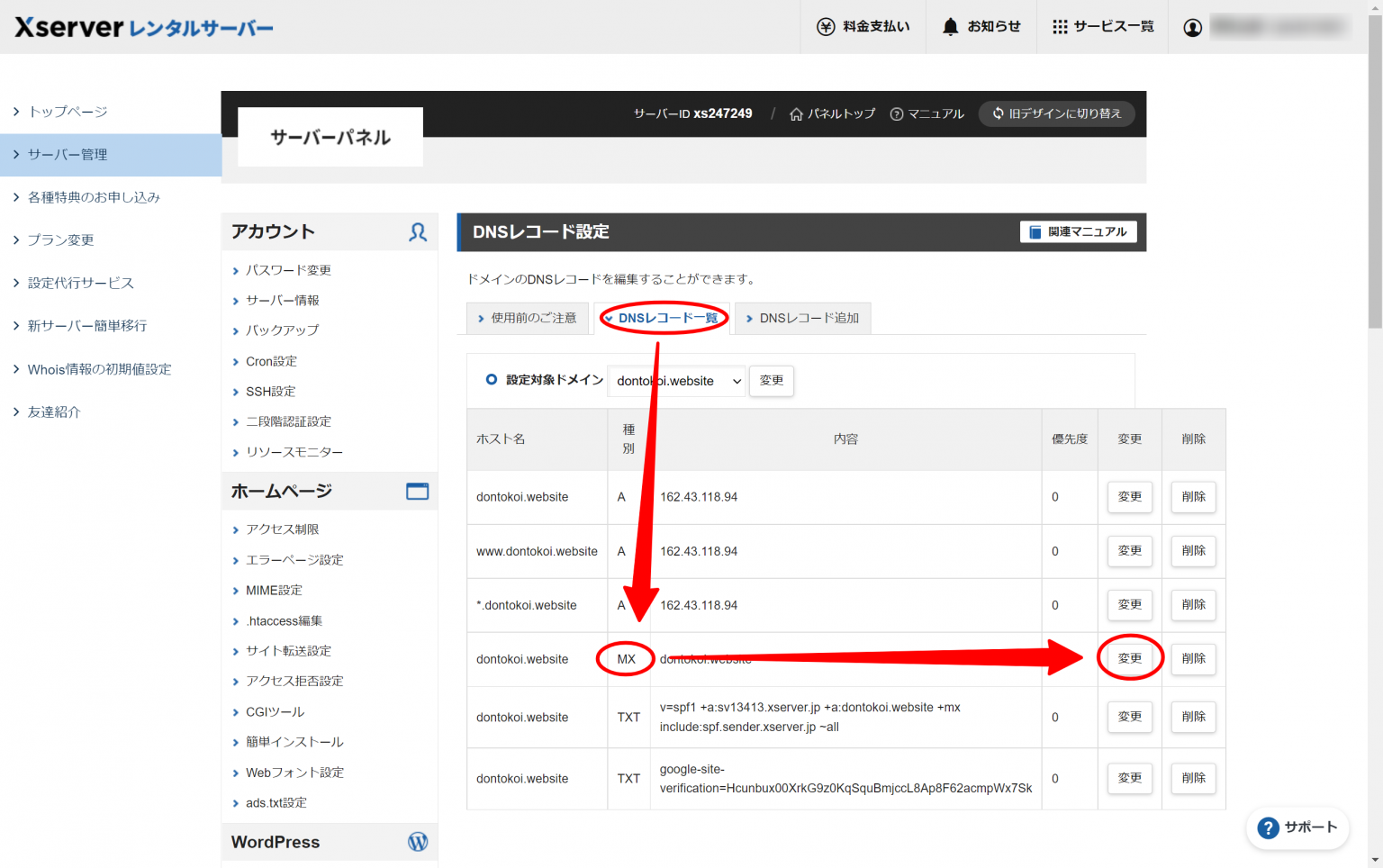Go to panel top home icon
Viewport: 1383px width, 868px height.
pos(796,114)
